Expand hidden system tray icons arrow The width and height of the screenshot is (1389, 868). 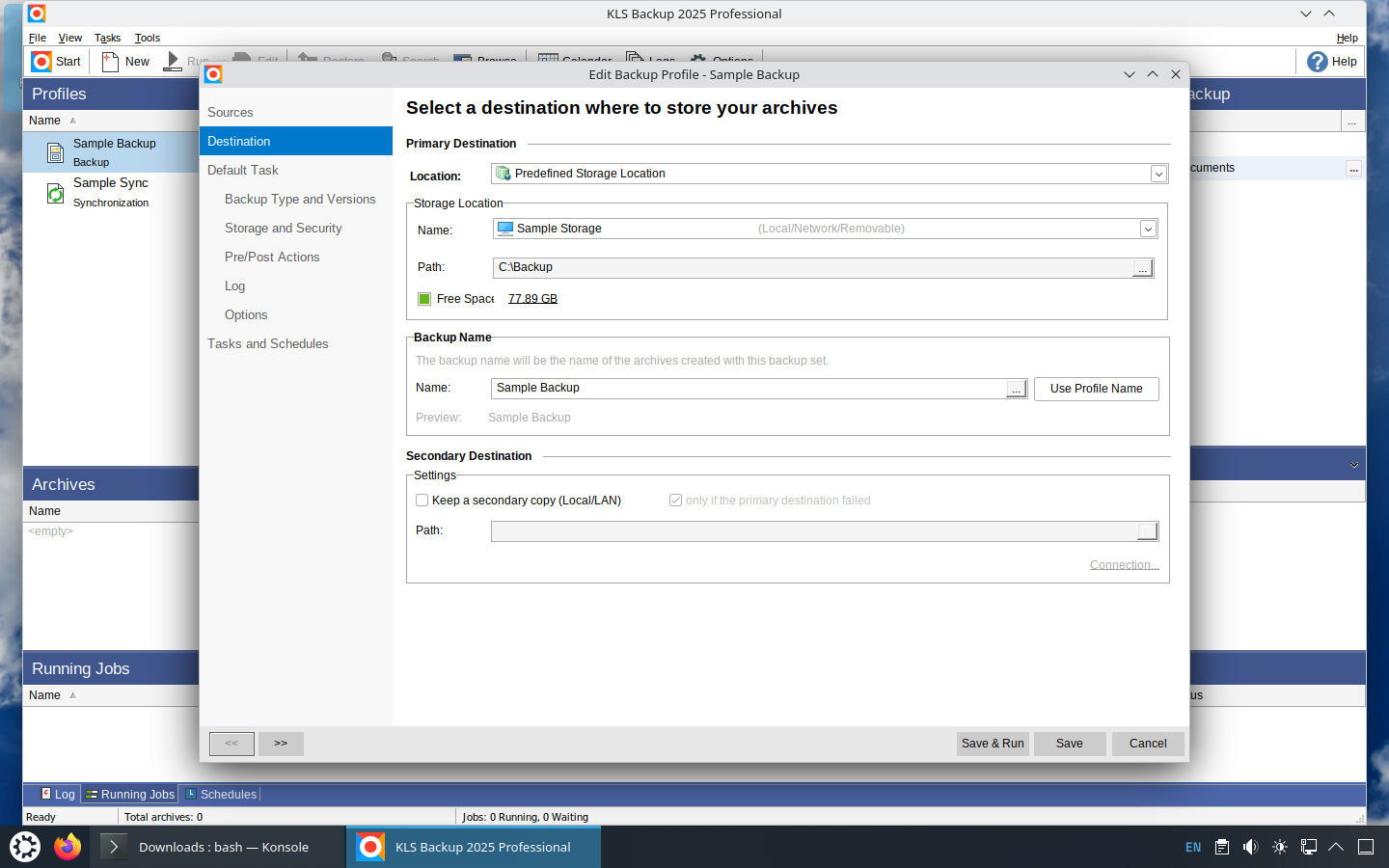point(1336,847)
